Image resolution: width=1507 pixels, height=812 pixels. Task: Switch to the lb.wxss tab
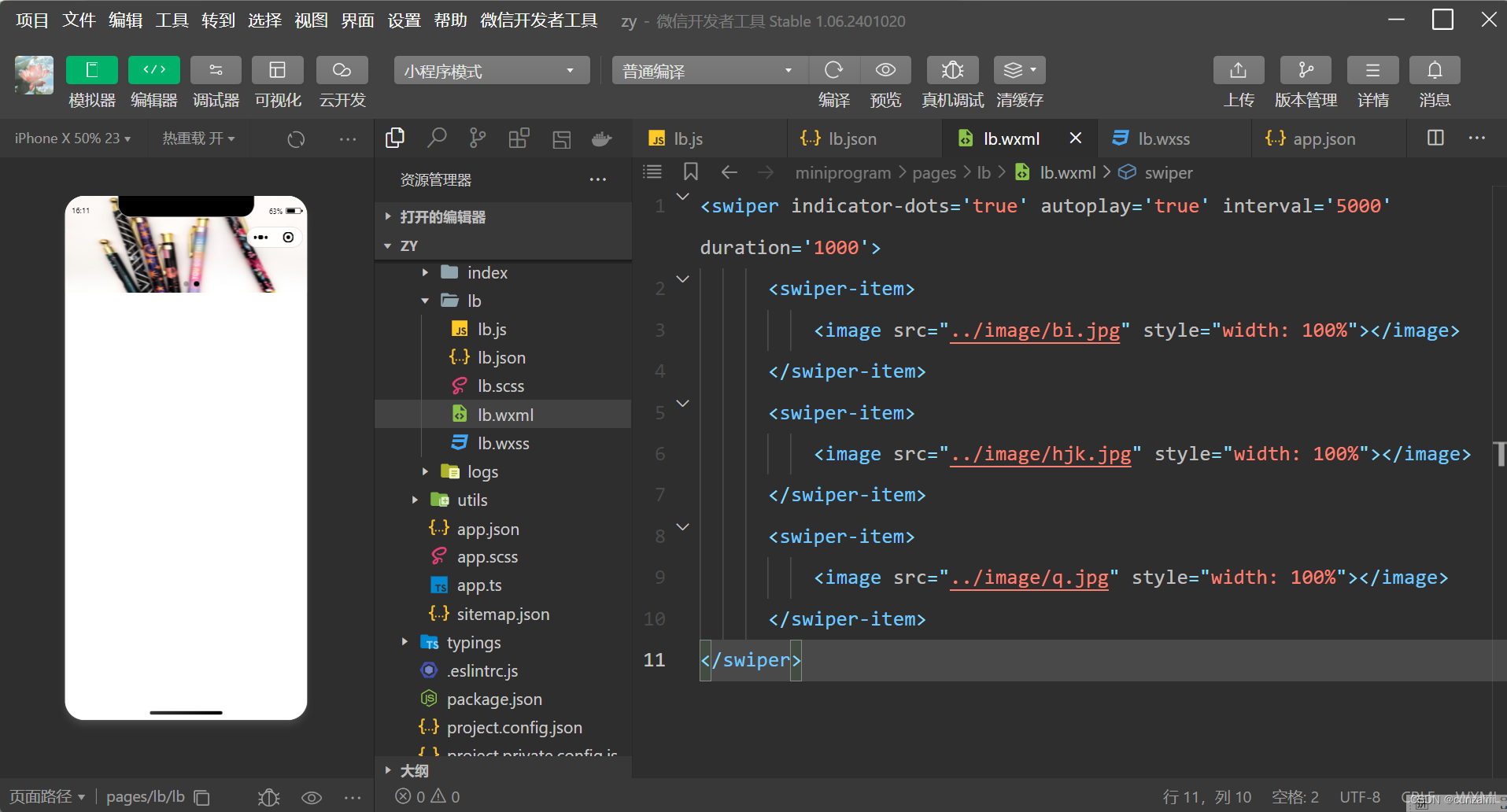point(1173,138)
